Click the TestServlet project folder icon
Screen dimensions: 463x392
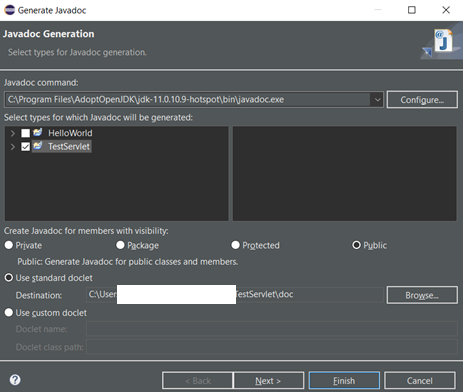point(38,146)
